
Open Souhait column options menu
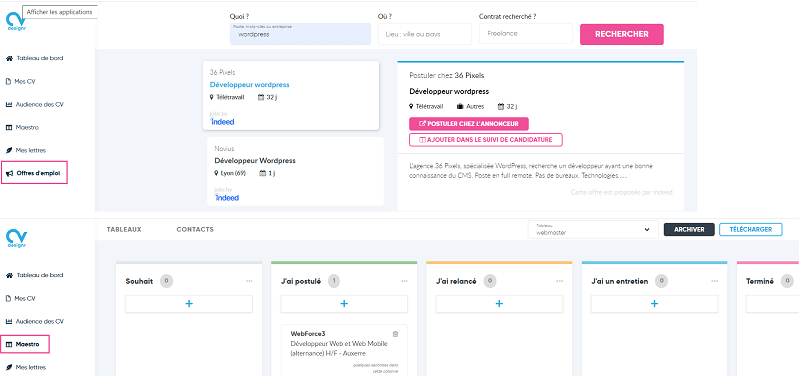click(249, 281)
